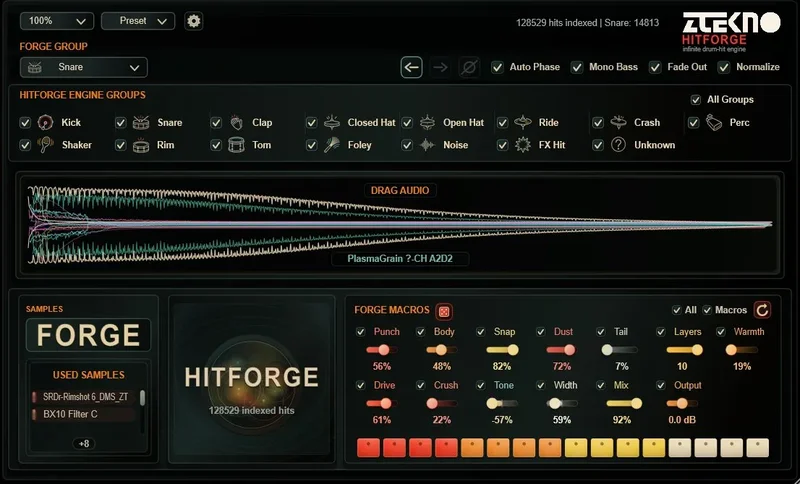
Task: Adjust the Warmth slider at 19%
Action: (x=741, y=350)
